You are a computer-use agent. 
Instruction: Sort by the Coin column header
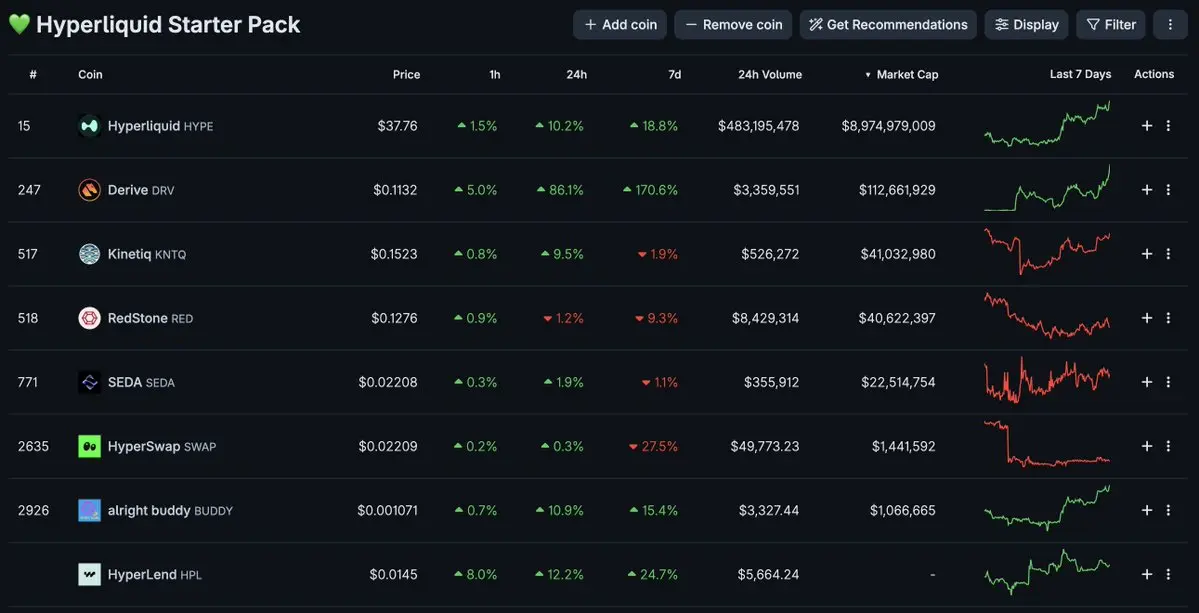[90, 74]
